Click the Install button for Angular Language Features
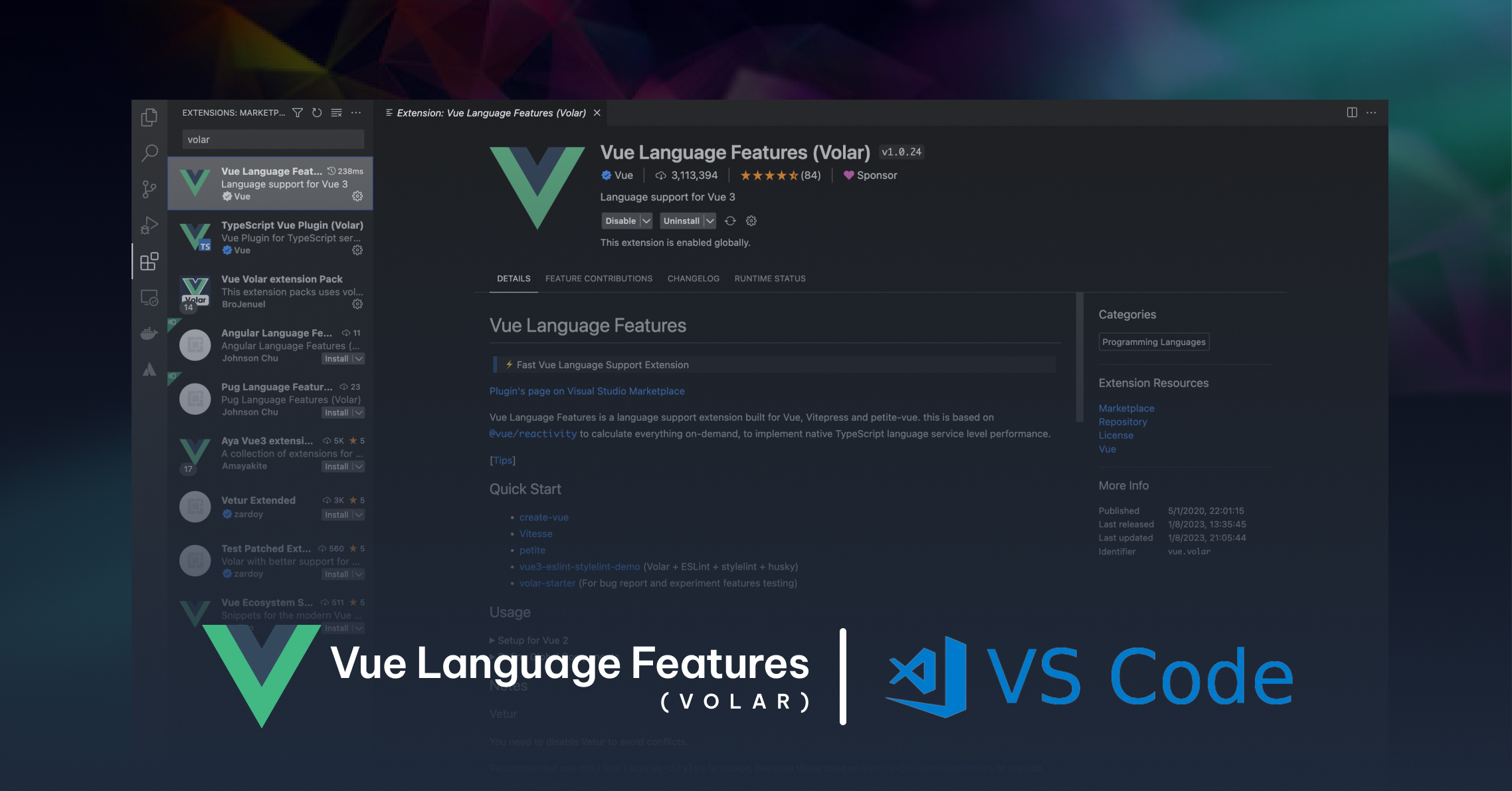The height and width of the screenshot is (791, 1512). (x=339, y=359)
